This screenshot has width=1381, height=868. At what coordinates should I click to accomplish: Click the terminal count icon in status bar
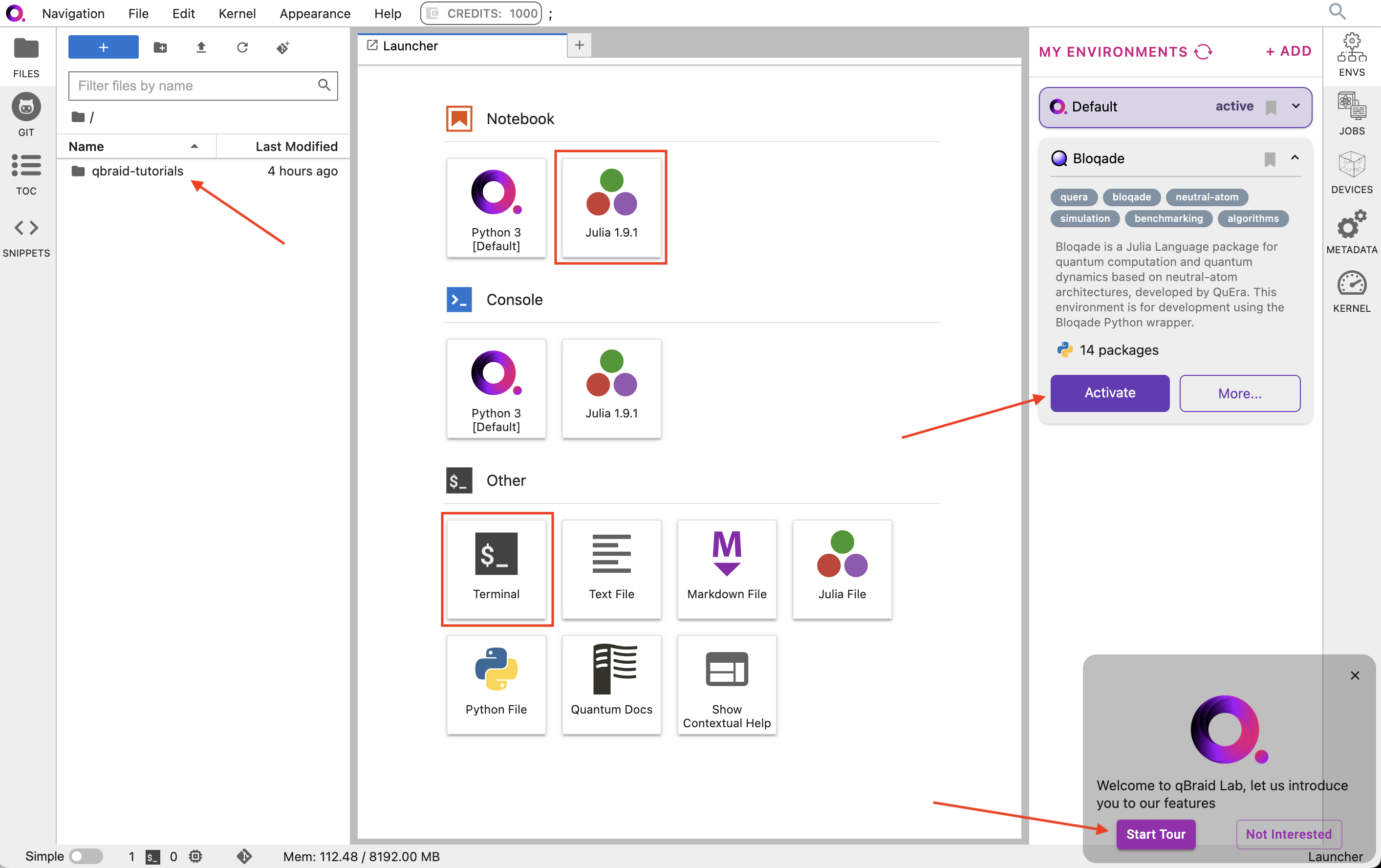click(152, 857)
